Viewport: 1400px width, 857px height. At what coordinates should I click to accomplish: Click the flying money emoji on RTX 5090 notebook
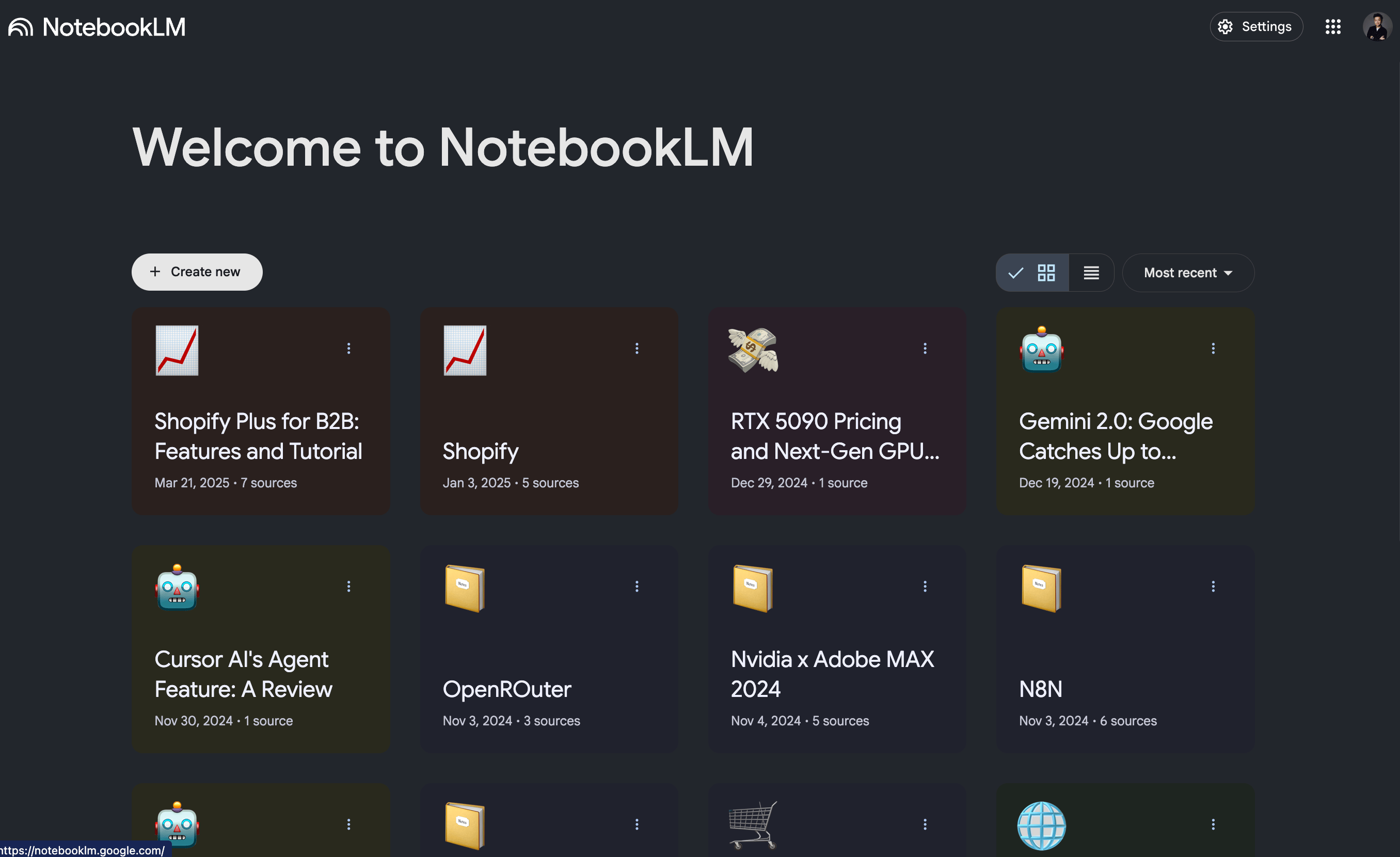[x=753, y=350]
